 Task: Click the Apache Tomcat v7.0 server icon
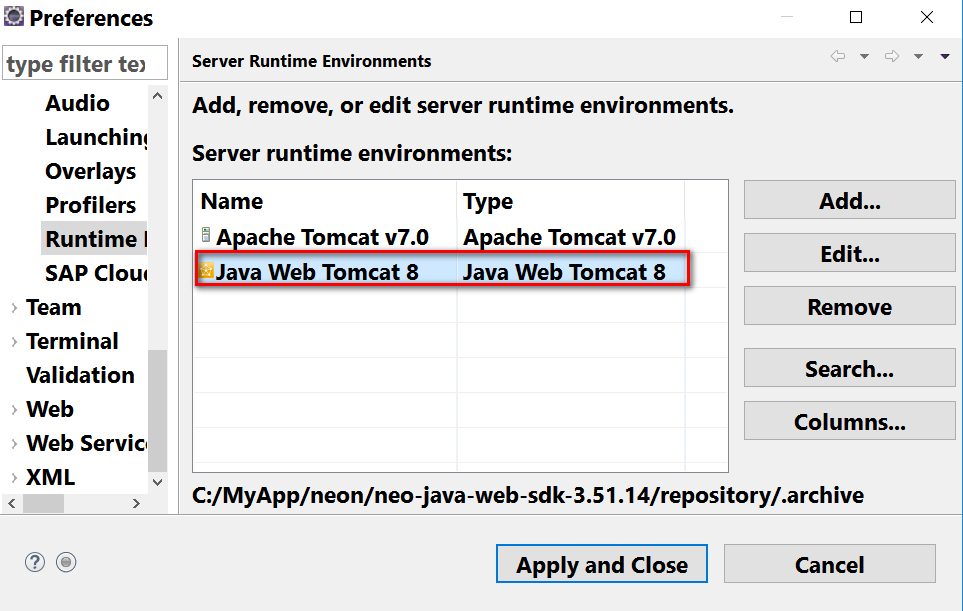[x=206, y=237]
